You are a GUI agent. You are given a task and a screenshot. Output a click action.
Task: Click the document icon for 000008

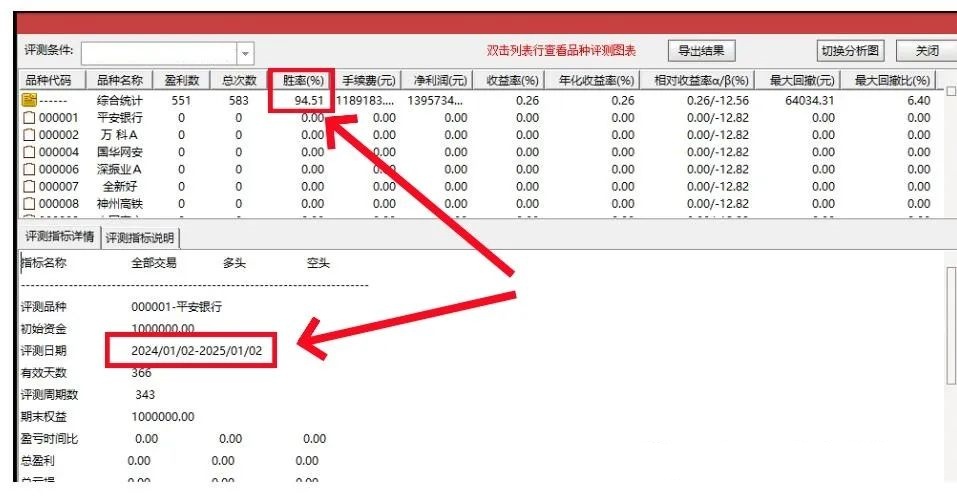(29, 203)
